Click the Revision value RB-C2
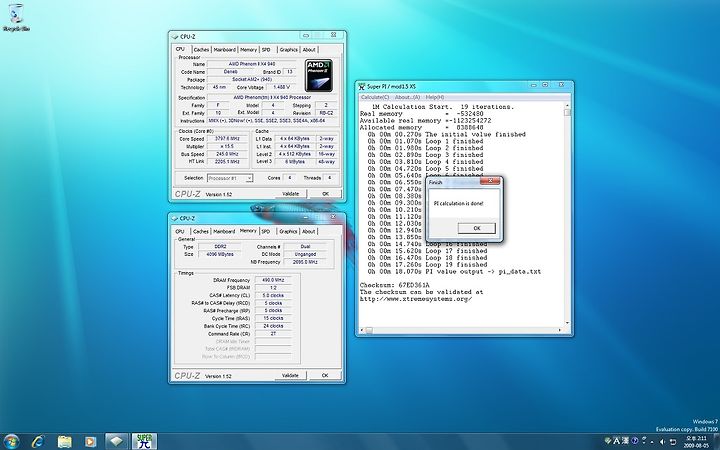720x450 pixels. [x=326, y=113]
